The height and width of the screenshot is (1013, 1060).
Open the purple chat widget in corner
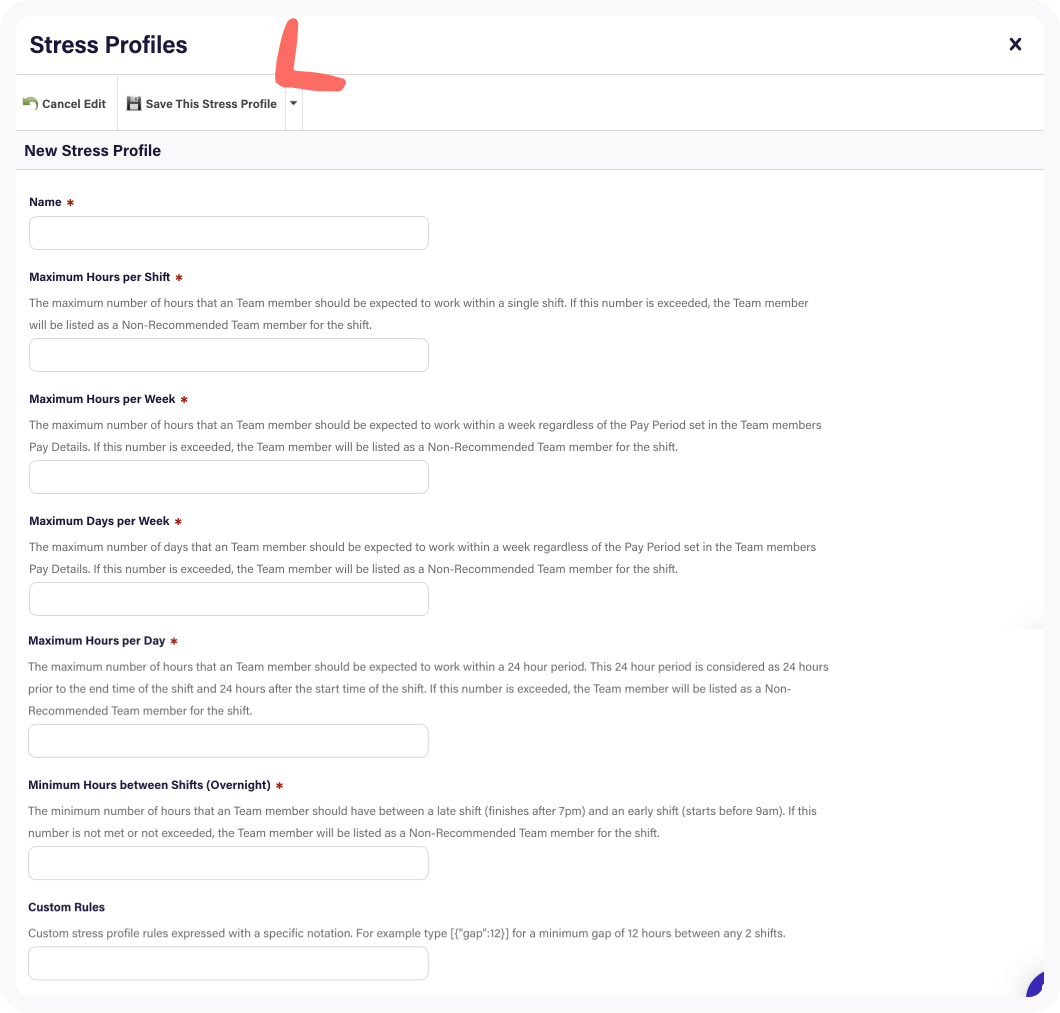tap(1035, 984)
